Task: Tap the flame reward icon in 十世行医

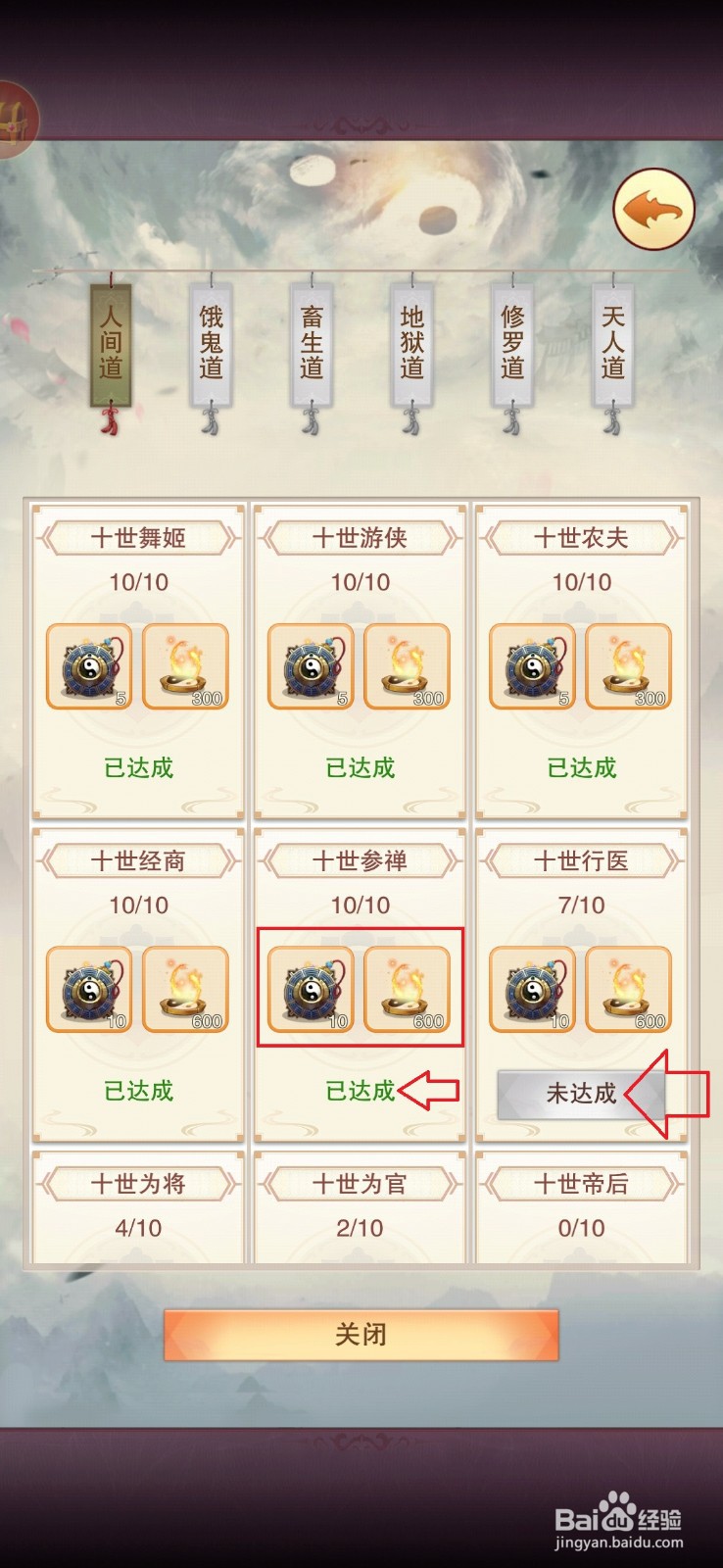Action: tap(628, 990)
